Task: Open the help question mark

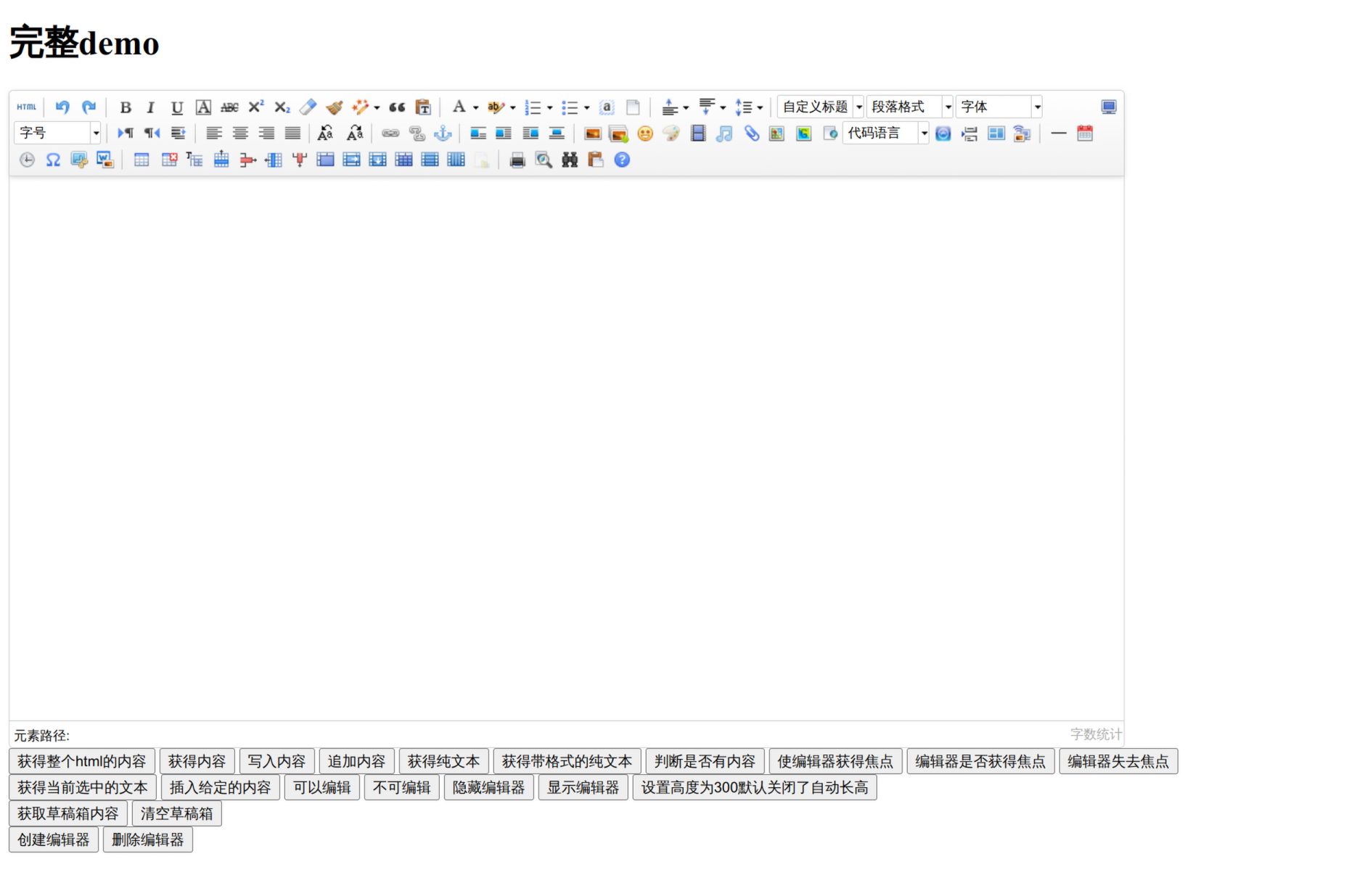Action: pyautogui.click(x=622, y=160)
